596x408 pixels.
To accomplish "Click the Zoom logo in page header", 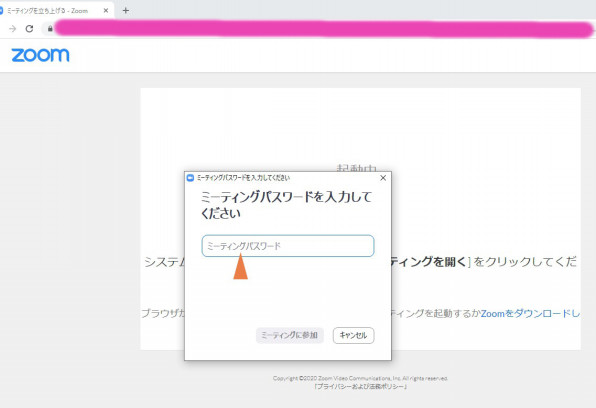I will 40,55.
